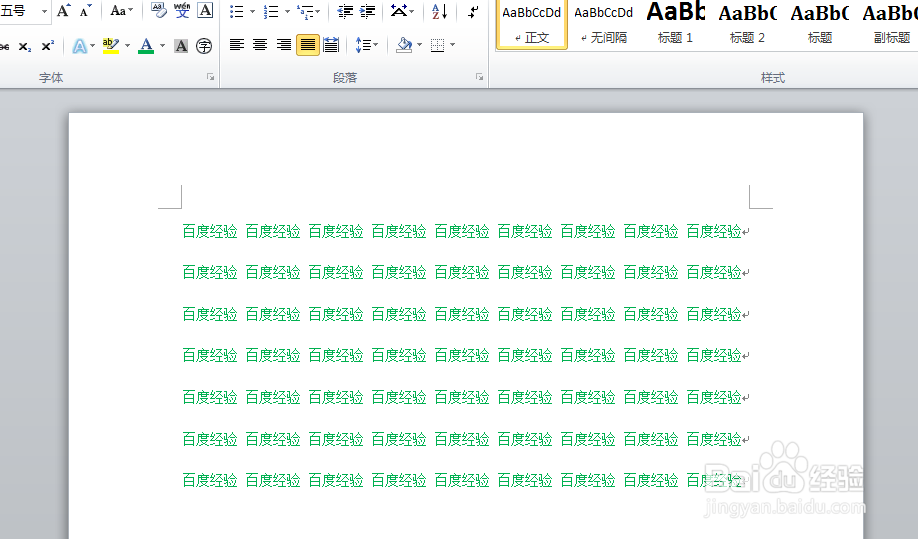This screenshot has height=539, width=918.
Task: Apply Character Border icon
Action: (205, 11)
